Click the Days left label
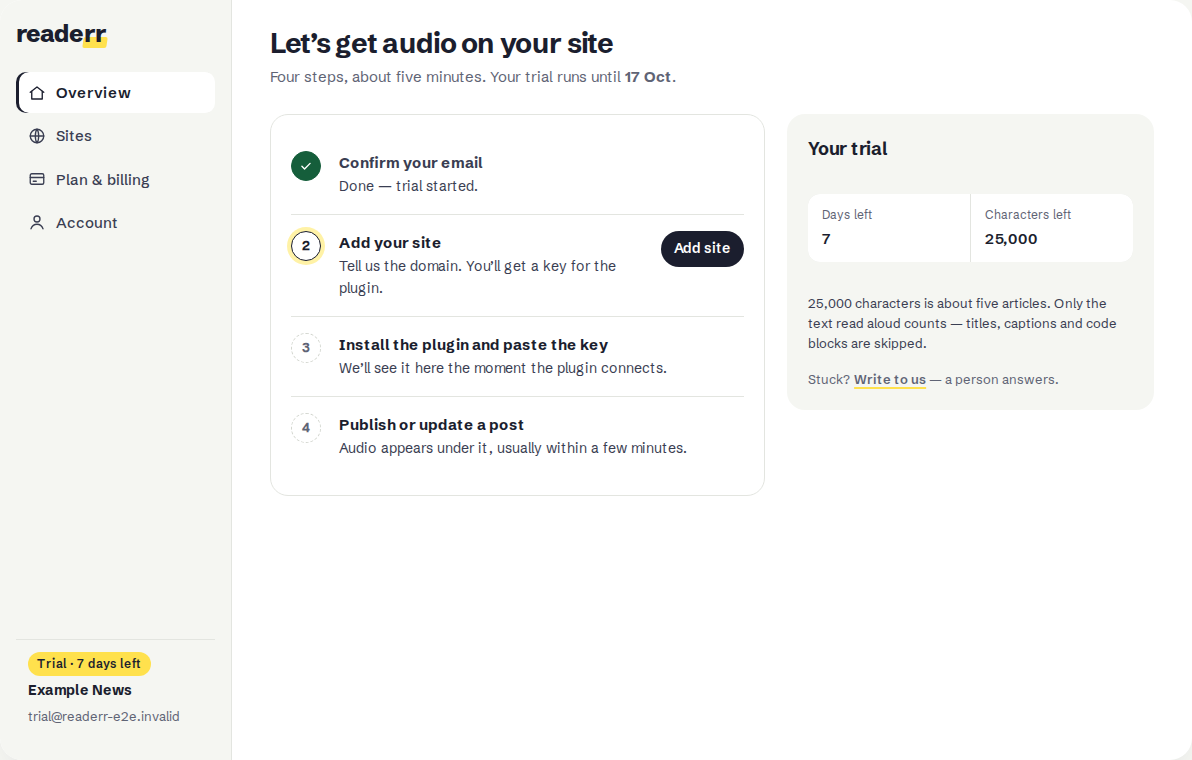Screen dimensions: 1192x760 coord(847,214)
